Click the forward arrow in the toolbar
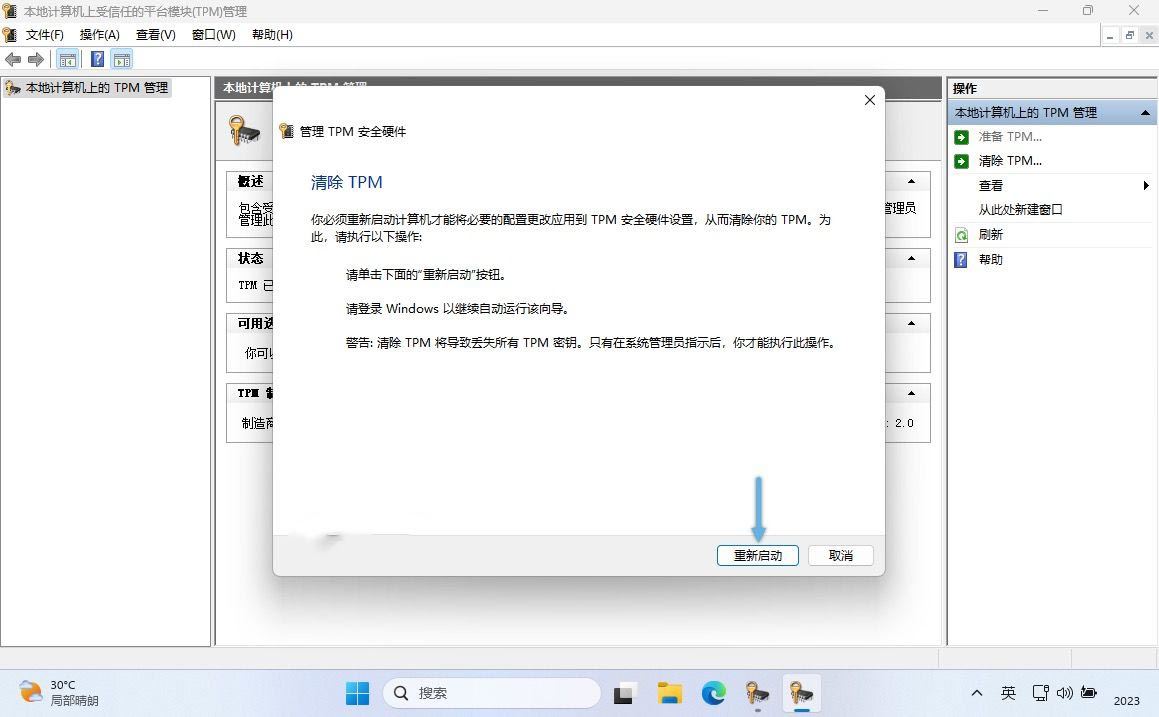Screen dimensions: 1159x717 point(36,60)
